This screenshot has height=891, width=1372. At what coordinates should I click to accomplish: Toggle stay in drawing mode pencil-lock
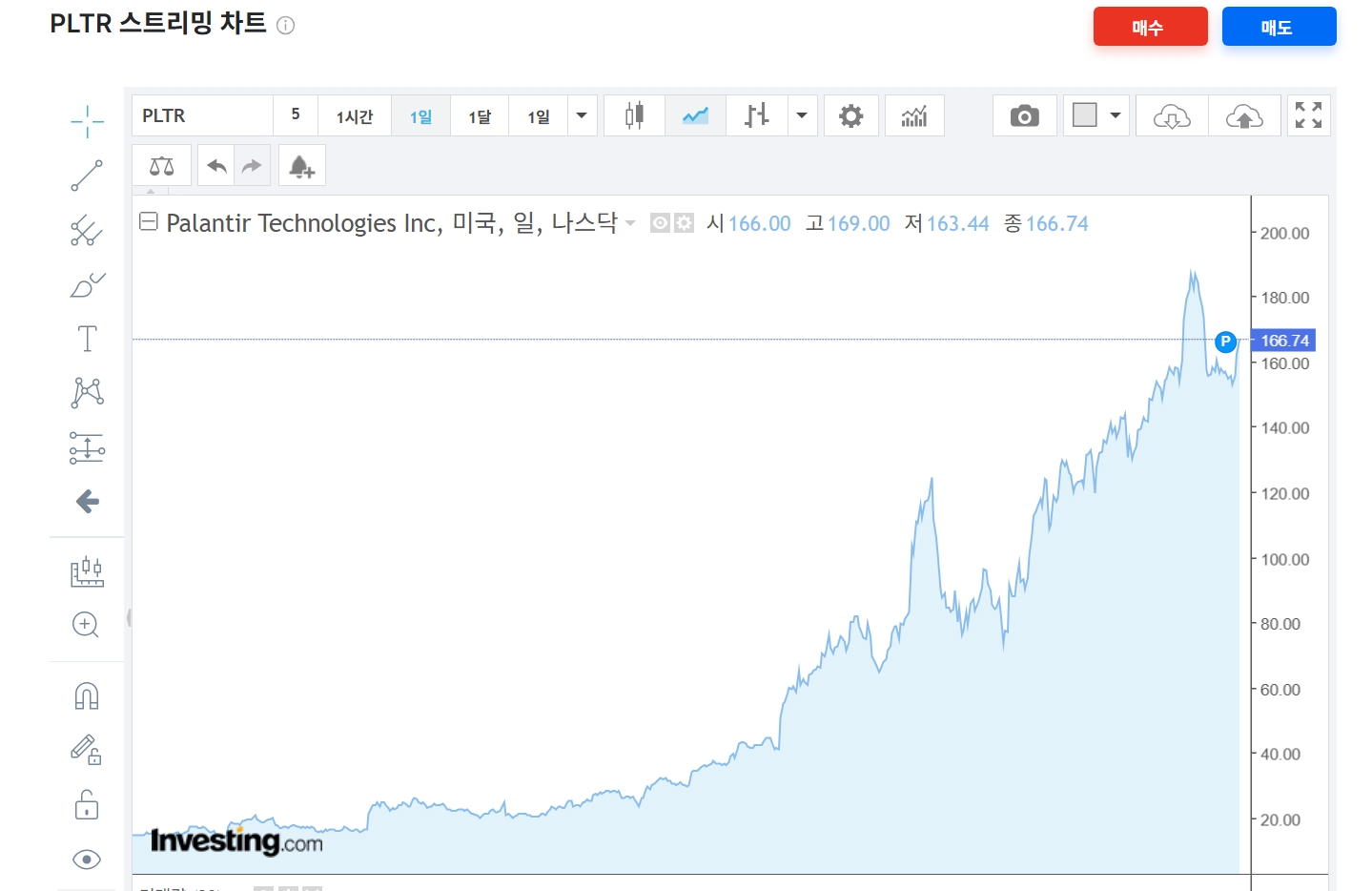click(x=87, y=751)
